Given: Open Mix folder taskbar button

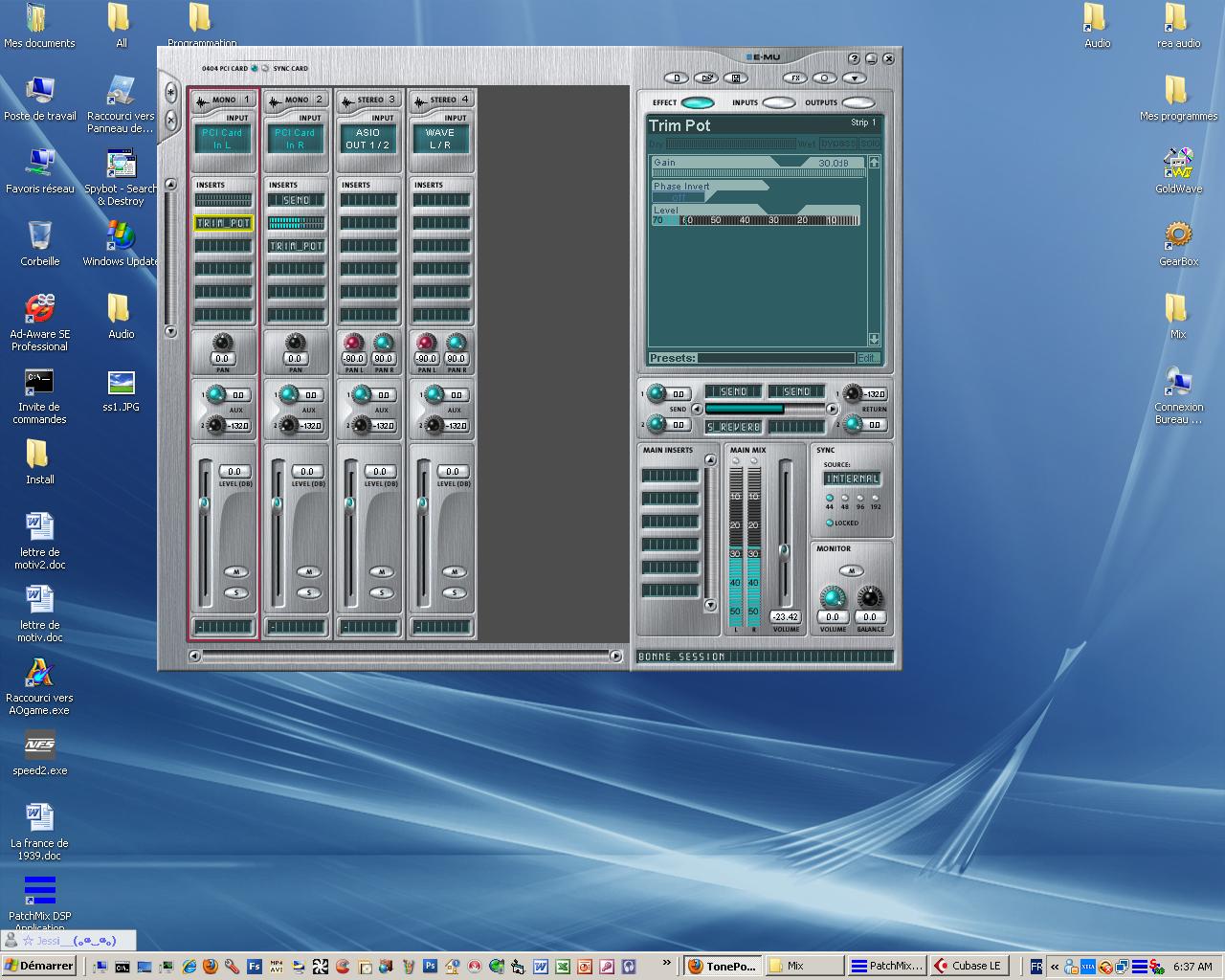Looking at the screenshot, I should coord(805,966).
